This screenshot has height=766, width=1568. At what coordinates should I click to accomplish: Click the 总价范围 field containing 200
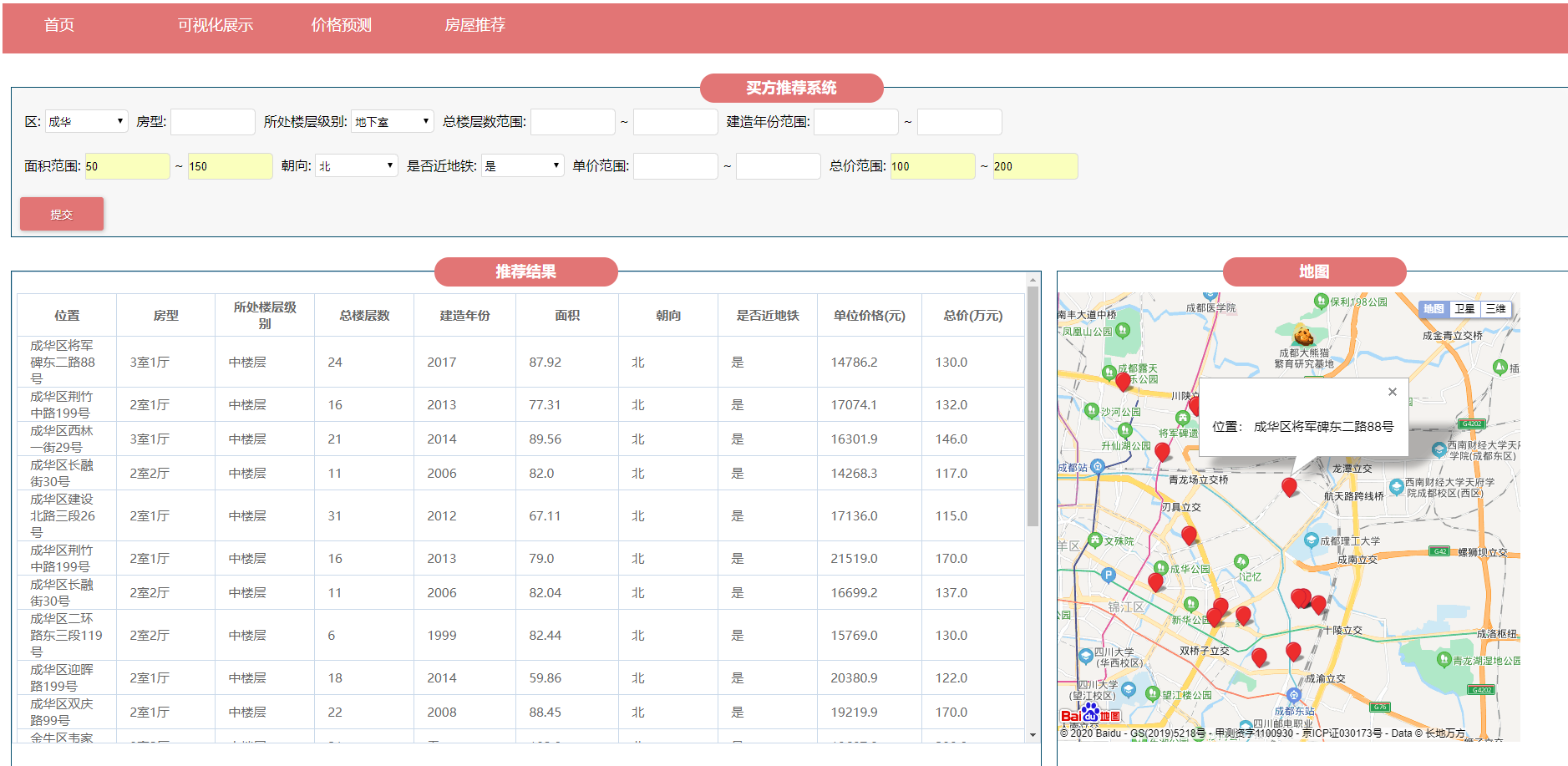click(x=1036, y=165)
